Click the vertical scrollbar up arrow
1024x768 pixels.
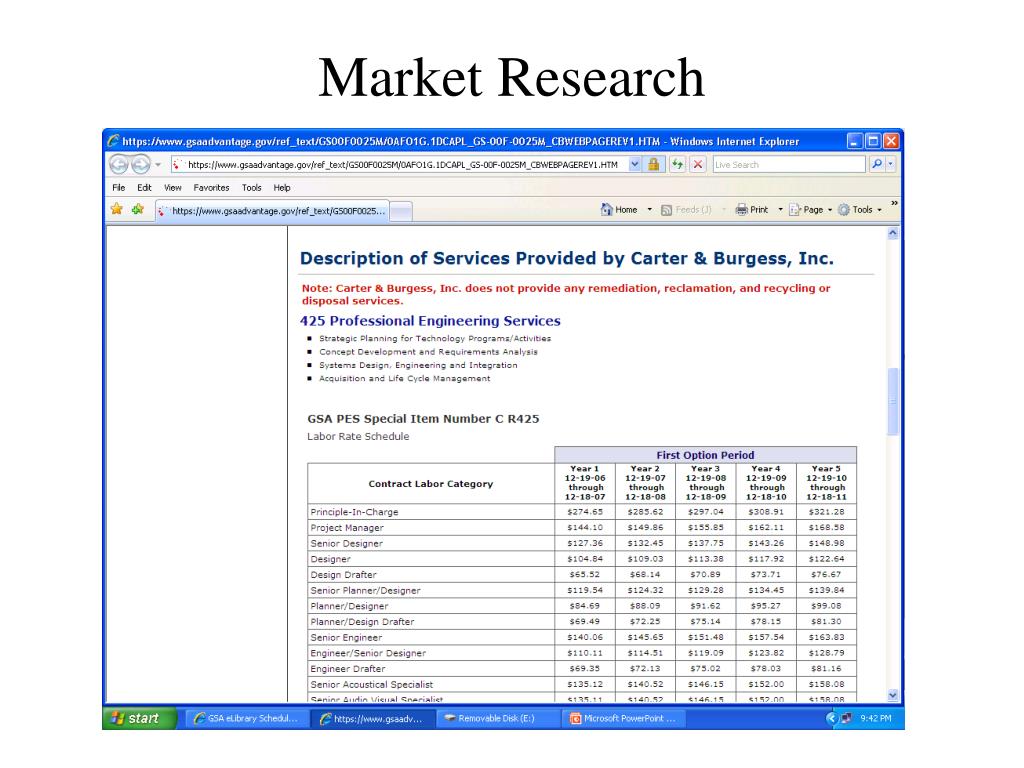click(893, 233)
